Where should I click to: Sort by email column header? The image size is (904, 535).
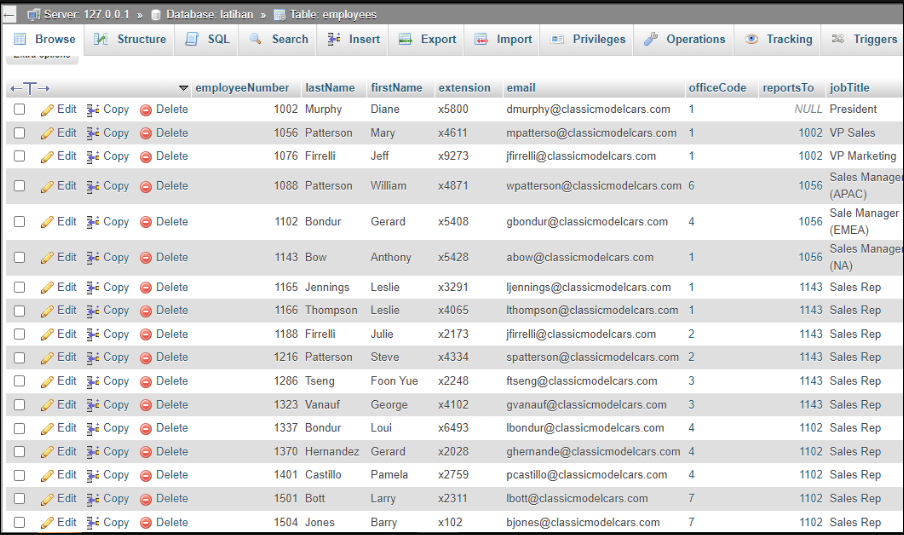point(521,88)
